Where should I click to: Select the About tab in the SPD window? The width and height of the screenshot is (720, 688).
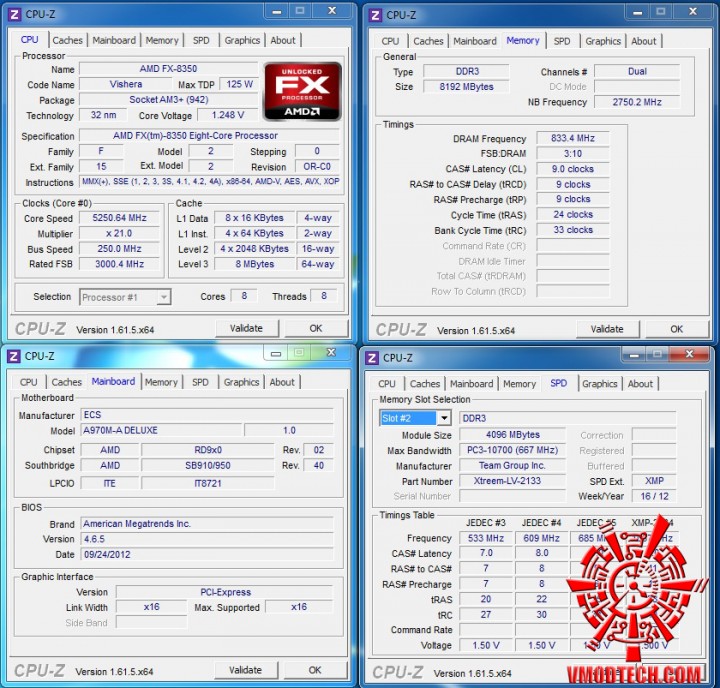640,383
